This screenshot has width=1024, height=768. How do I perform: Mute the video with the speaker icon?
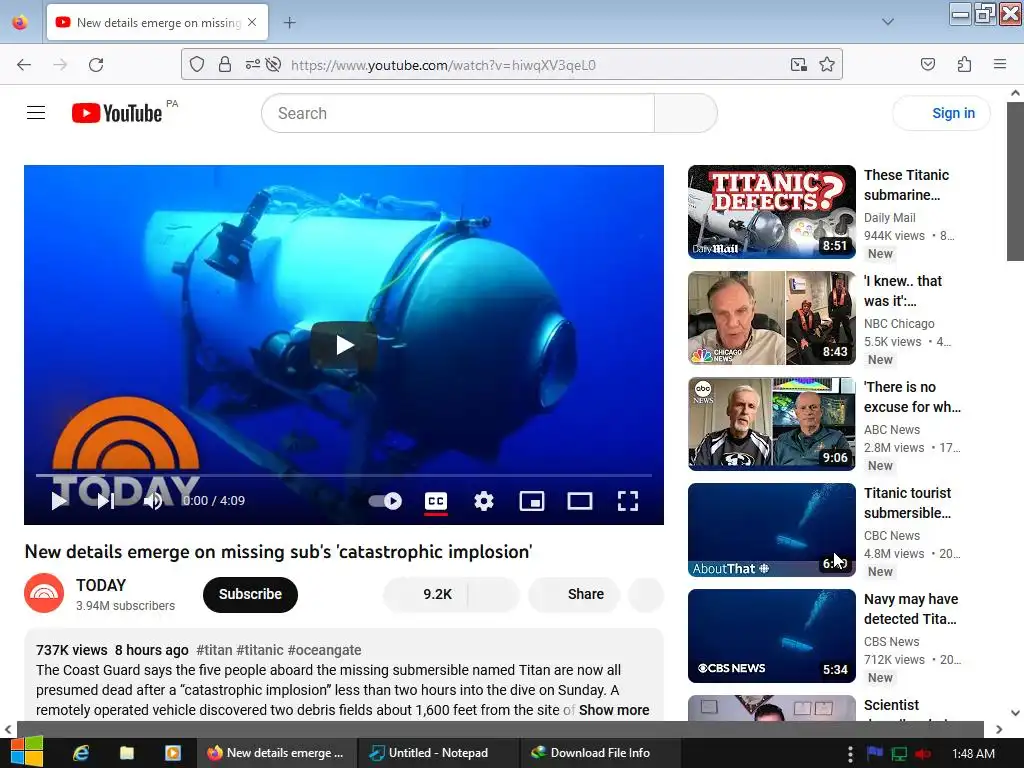pyautogui.click(x=153, y=501)
